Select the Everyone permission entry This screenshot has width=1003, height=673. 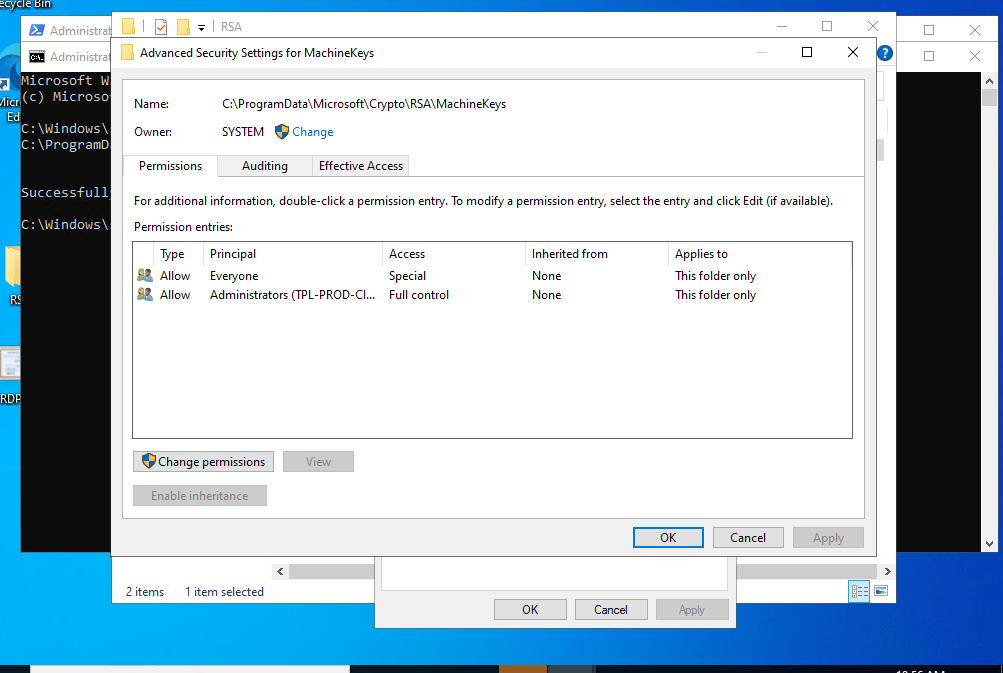[x=492, y=276]
